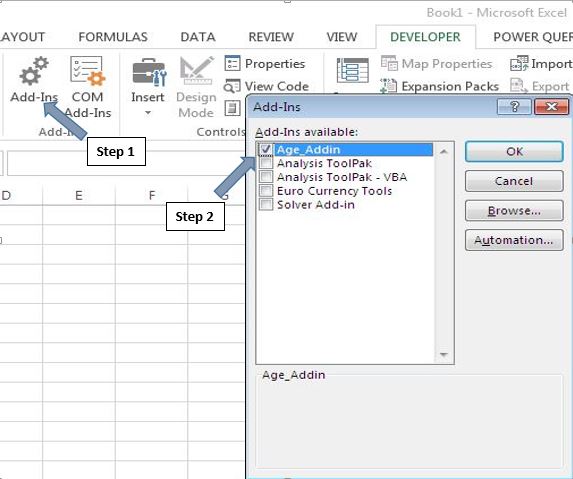Select the Solver Add-in entry

click(x=316, y=205)
